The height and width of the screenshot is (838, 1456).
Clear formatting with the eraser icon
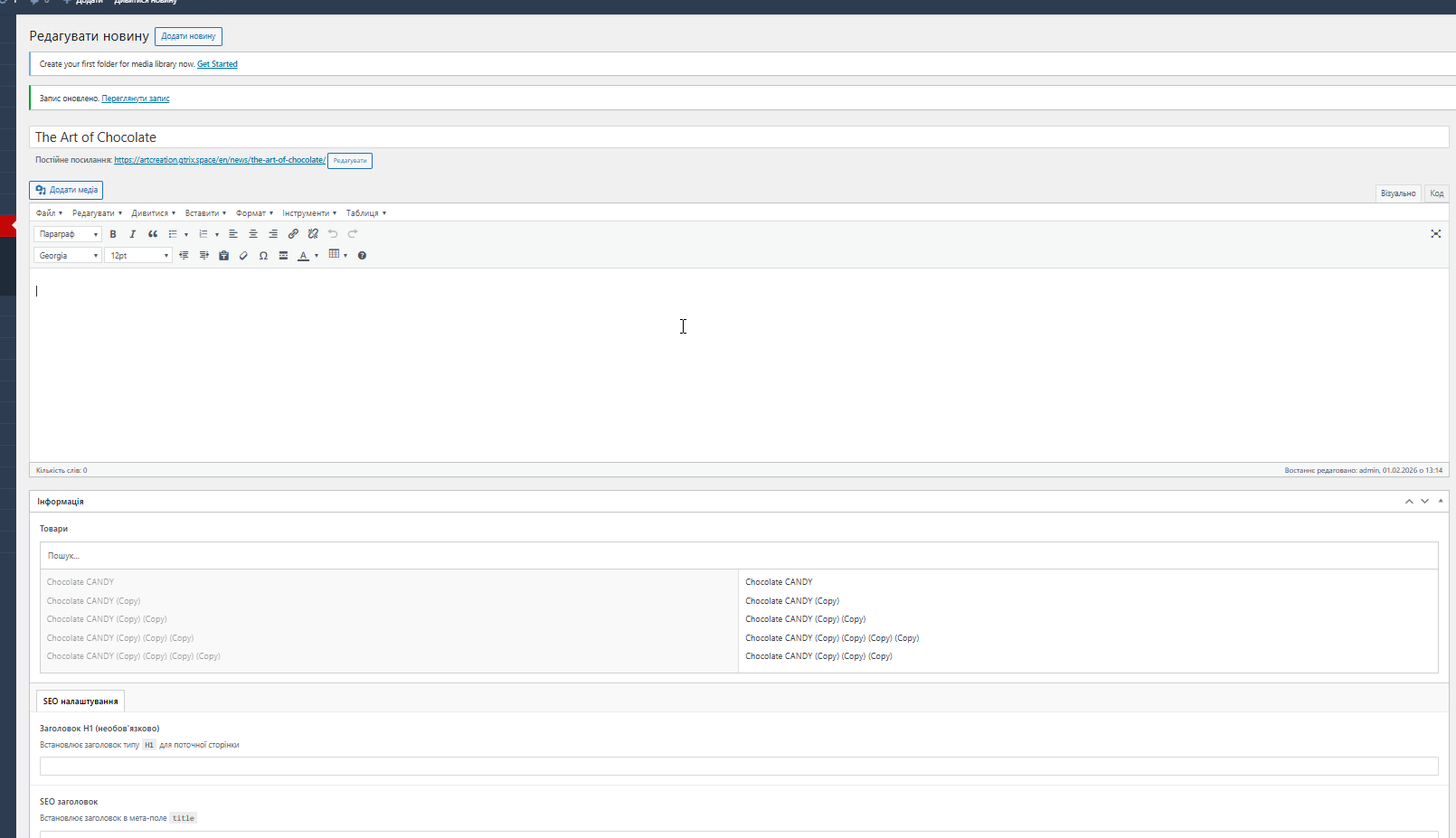(x=243, y=256)
